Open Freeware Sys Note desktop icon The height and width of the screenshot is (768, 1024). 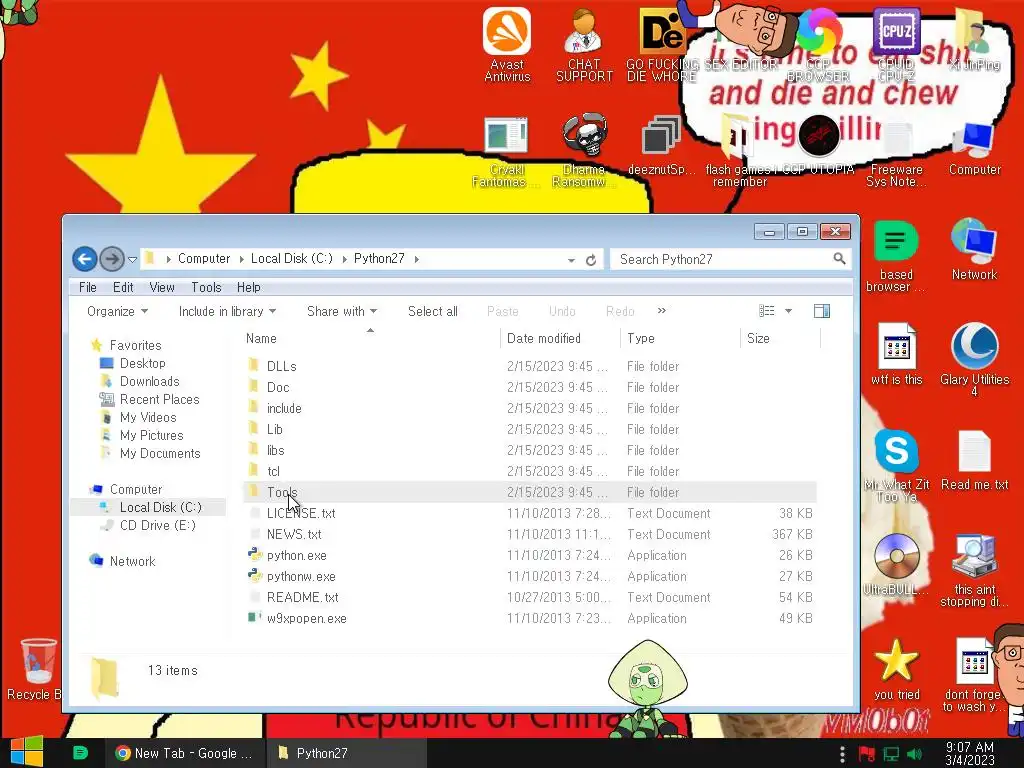897,153
